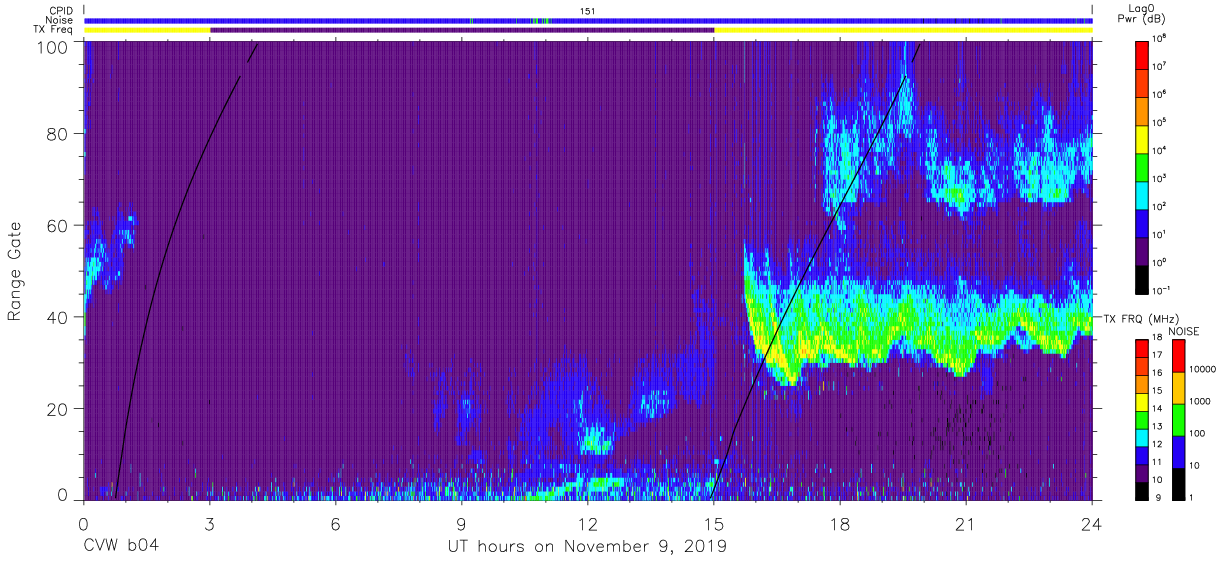Click the NOISE legend title

[x=1185, y=330]
